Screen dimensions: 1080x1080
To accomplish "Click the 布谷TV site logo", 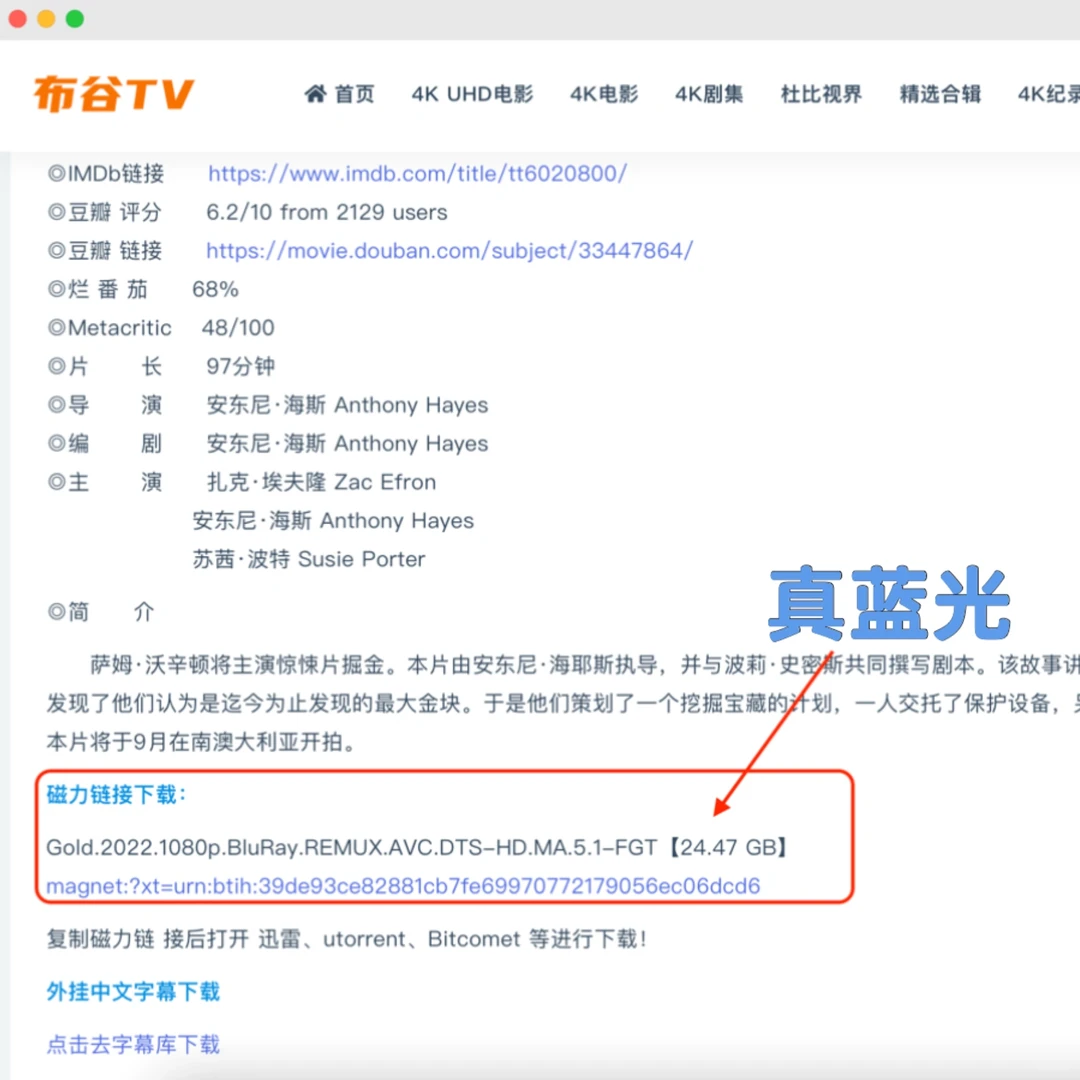I will click(x=113, y=93).
